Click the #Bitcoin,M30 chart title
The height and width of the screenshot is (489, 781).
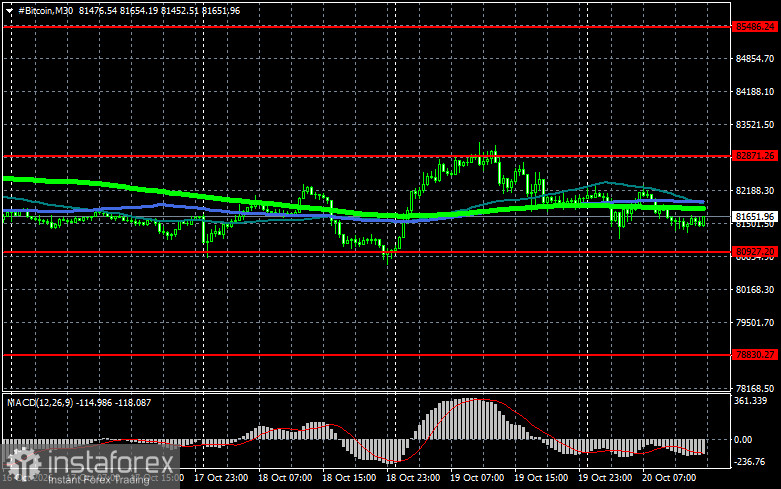click(x=45, y=10)
